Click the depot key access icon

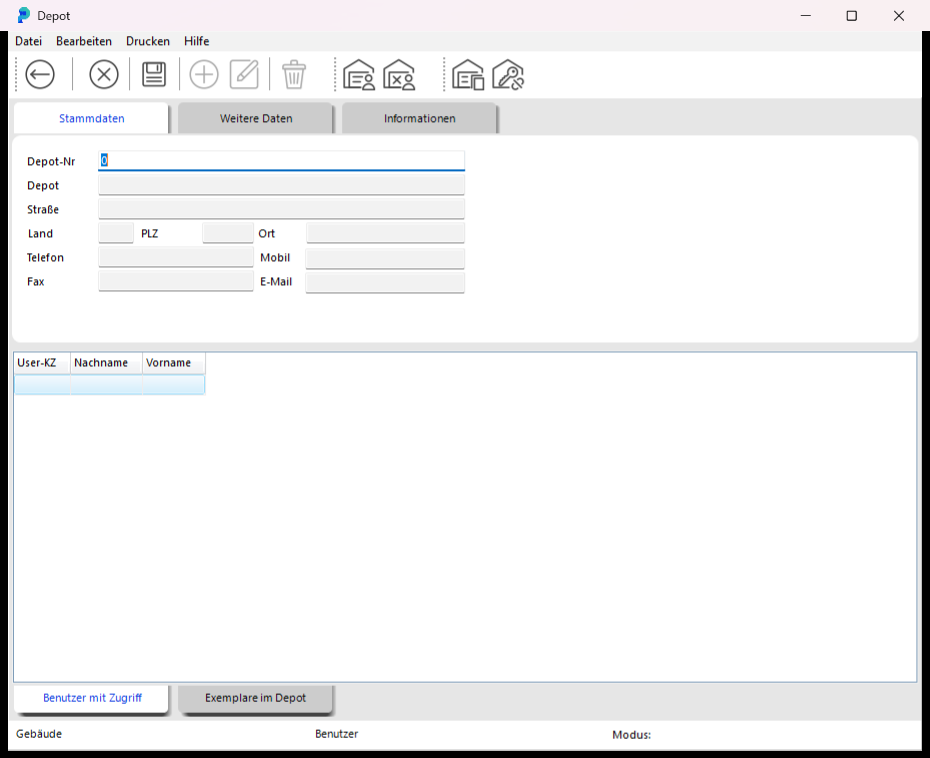tap(508, 75)
